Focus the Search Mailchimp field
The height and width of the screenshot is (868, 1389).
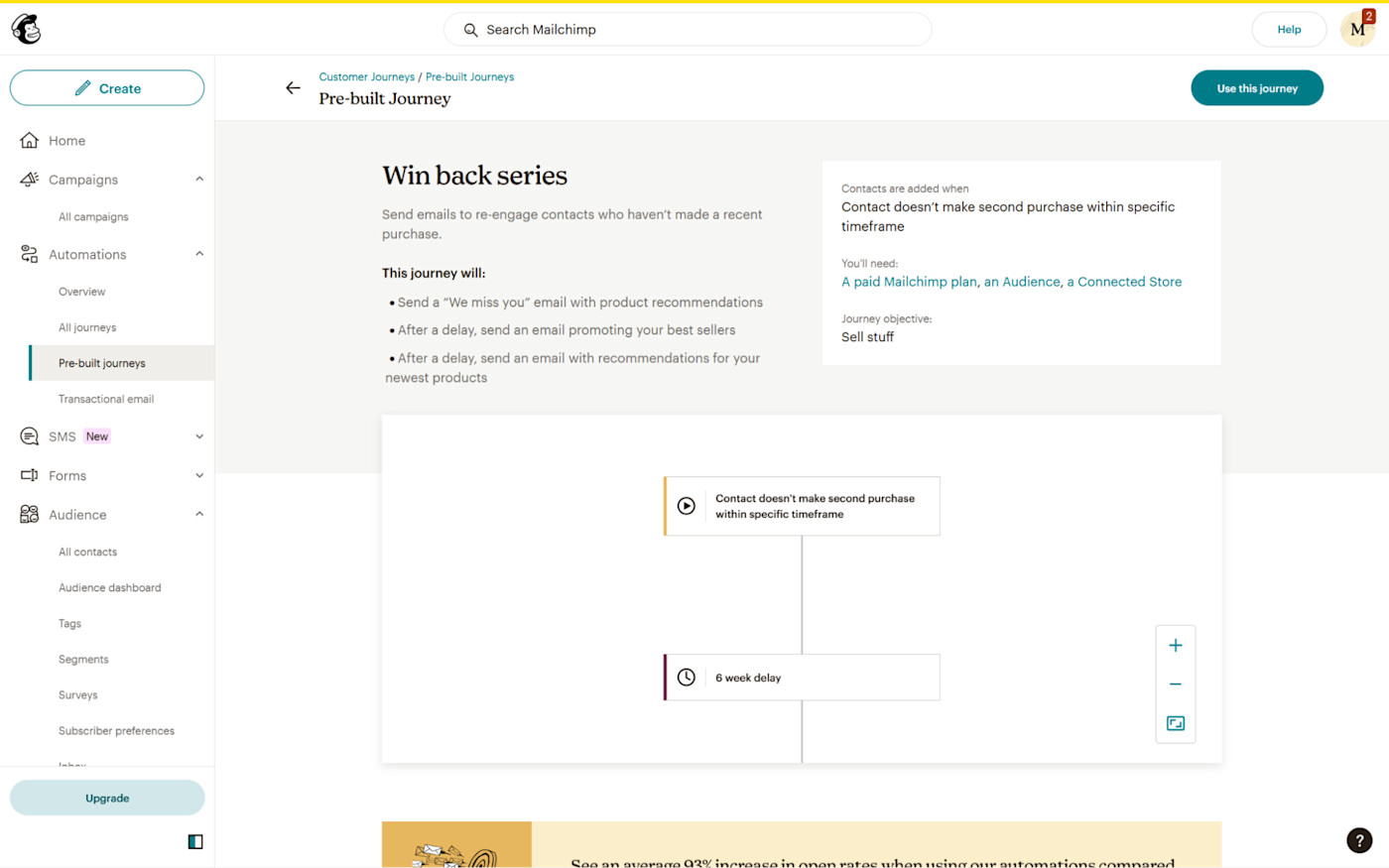(x=688, y=30)
